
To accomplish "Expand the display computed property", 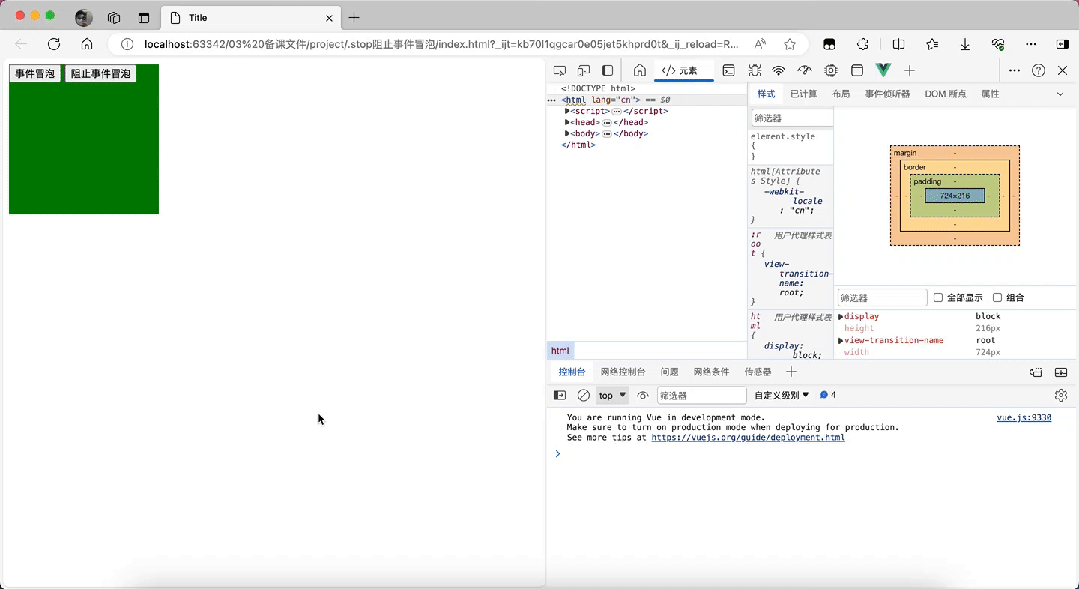I will pos(840,317).
